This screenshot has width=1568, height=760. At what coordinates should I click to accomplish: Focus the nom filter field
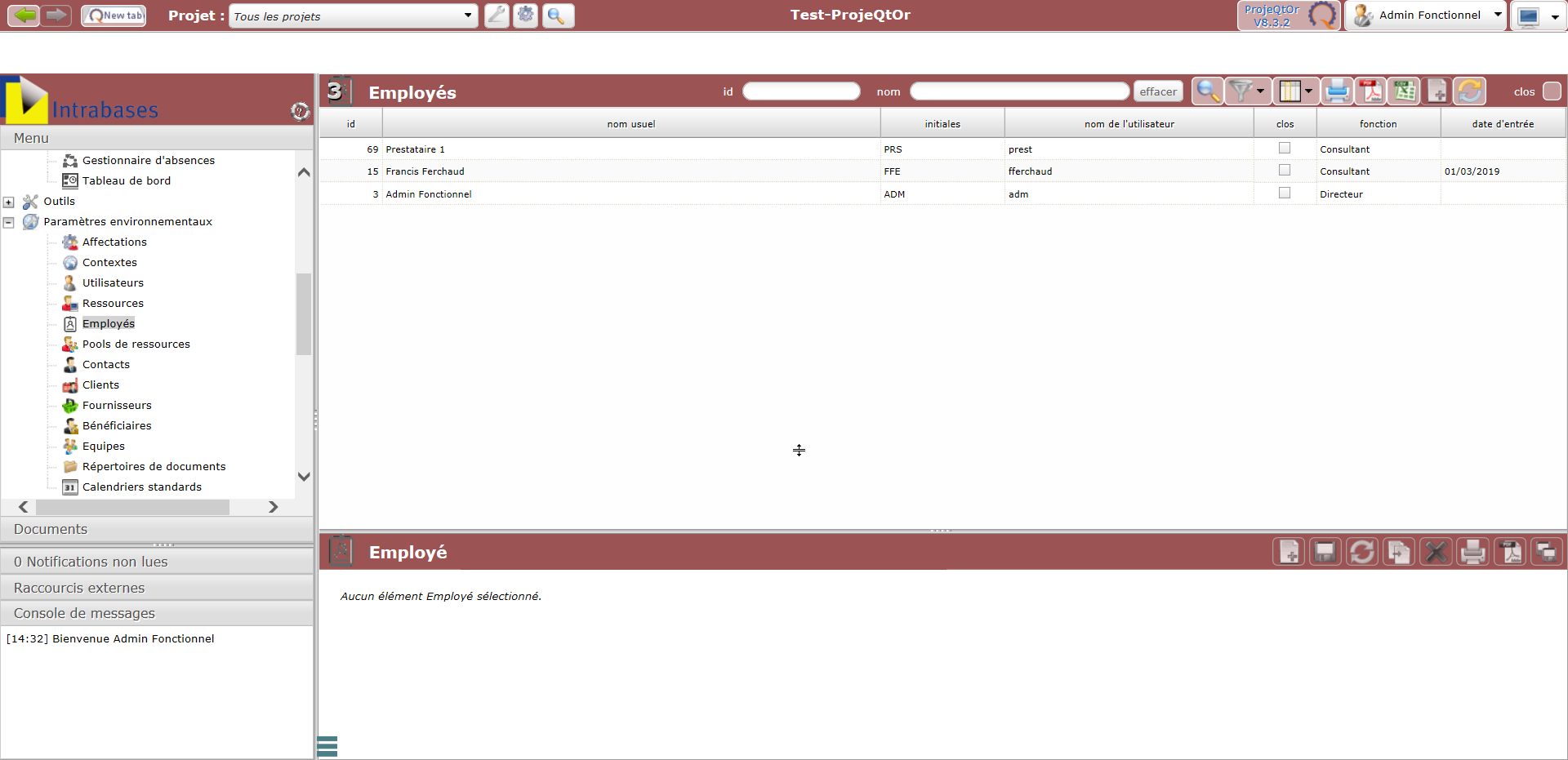(x=1020, y=91)
